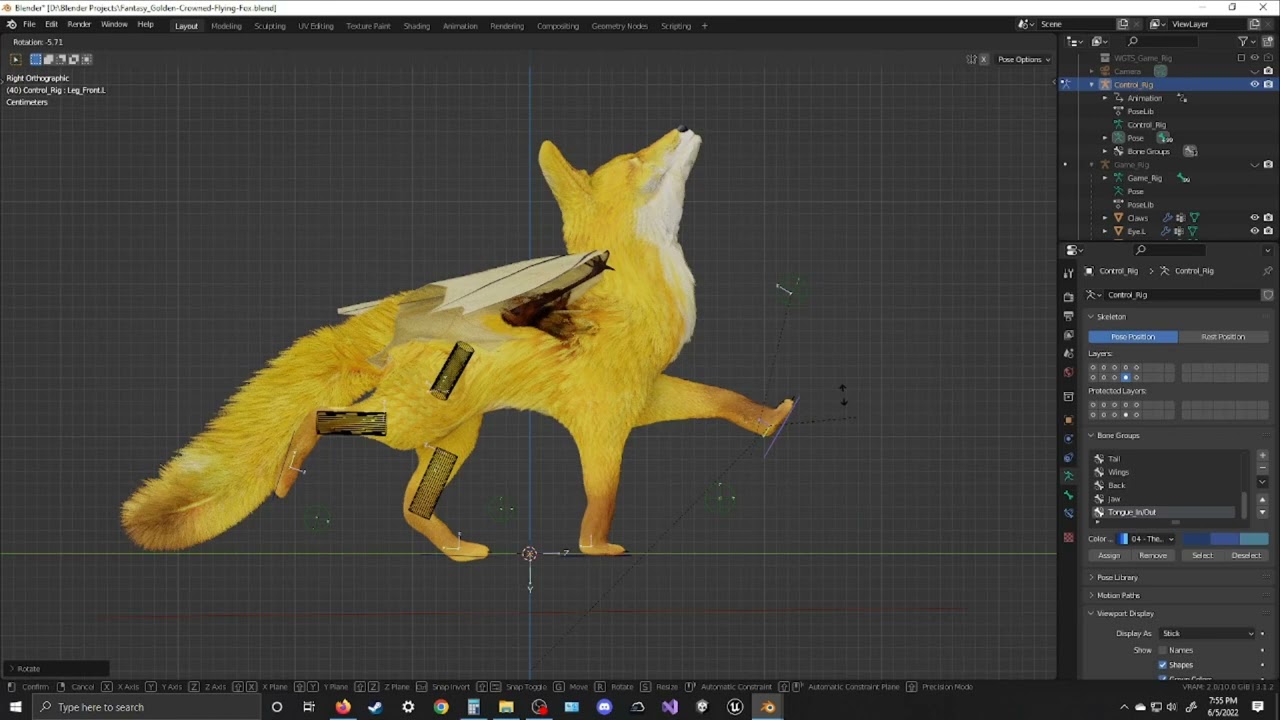The image size is (1280, 720).
Task: Click the Remove bone group button
Action: point(1153,556)
